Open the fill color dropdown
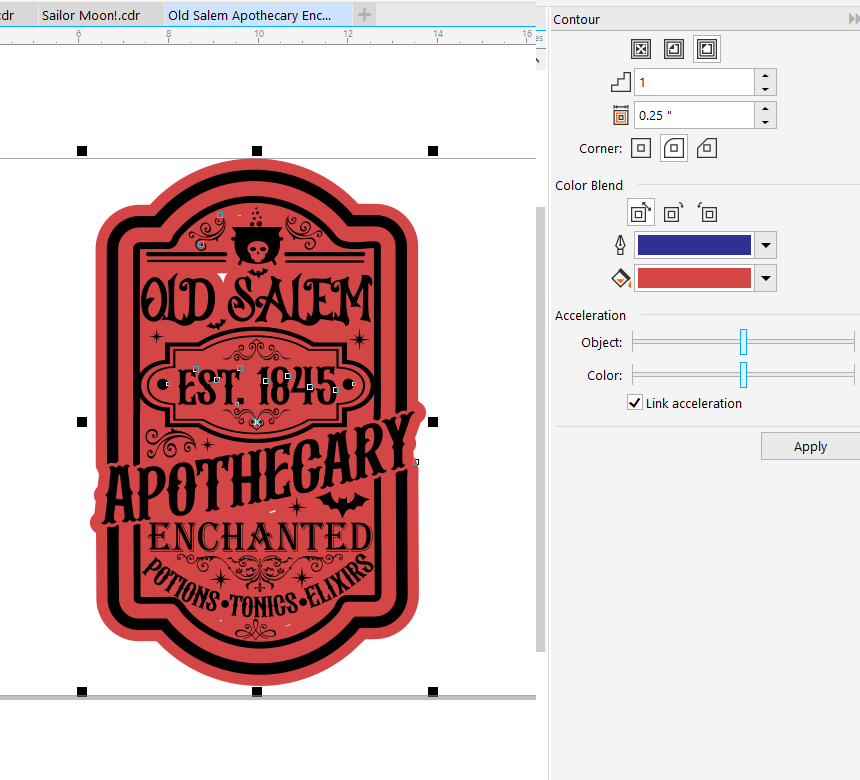The height and width of the screenshot is (780, 860). coord(766,278)
